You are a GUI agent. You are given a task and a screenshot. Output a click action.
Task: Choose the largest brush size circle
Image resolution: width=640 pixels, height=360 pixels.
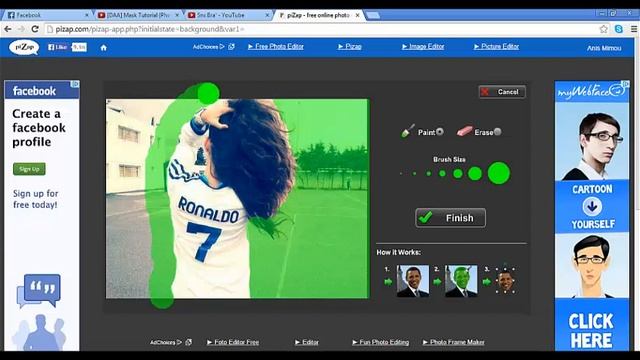point(499,173)
